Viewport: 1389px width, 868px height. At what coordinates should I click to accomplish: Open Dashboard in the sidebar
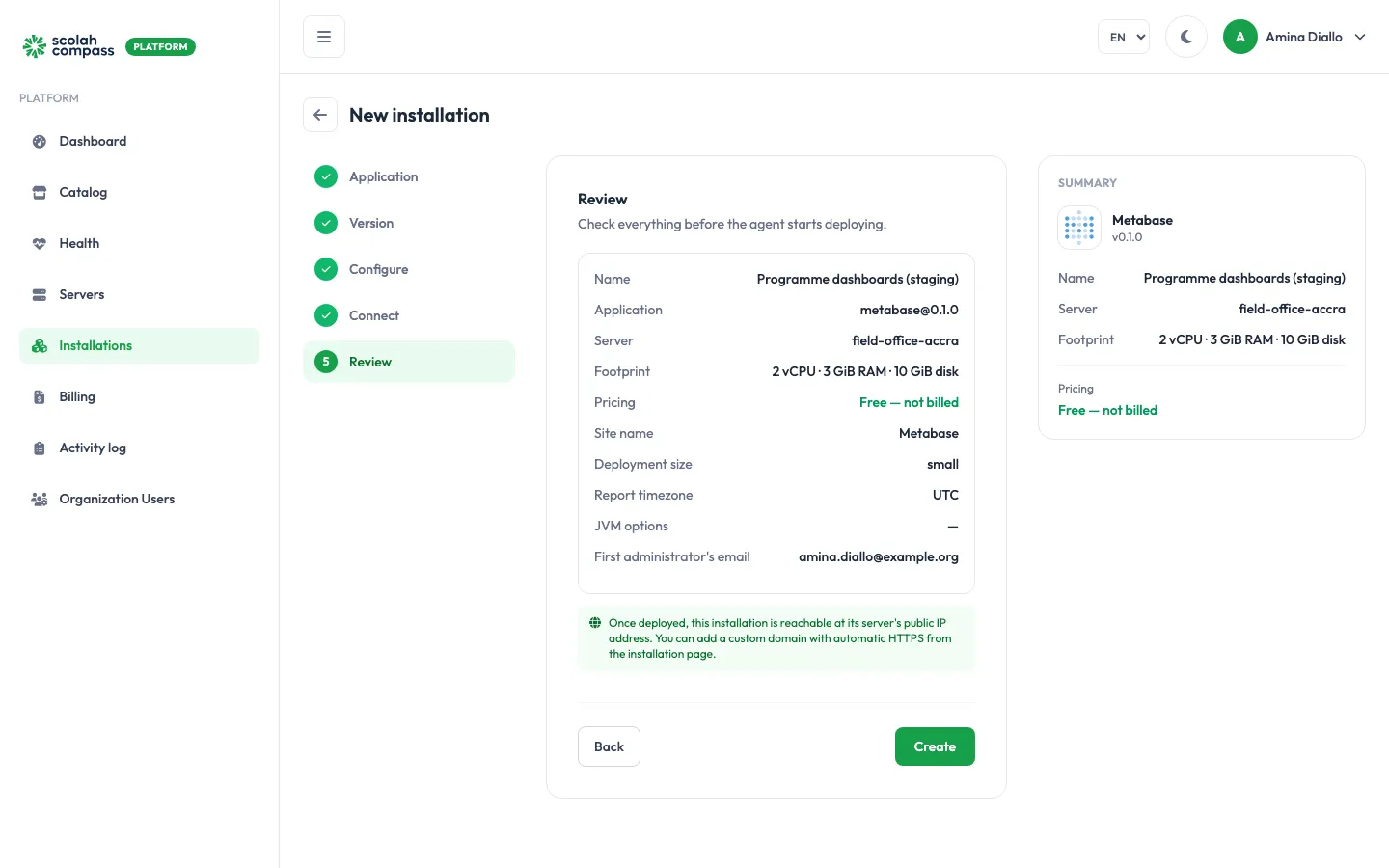[x=140, y=141]
